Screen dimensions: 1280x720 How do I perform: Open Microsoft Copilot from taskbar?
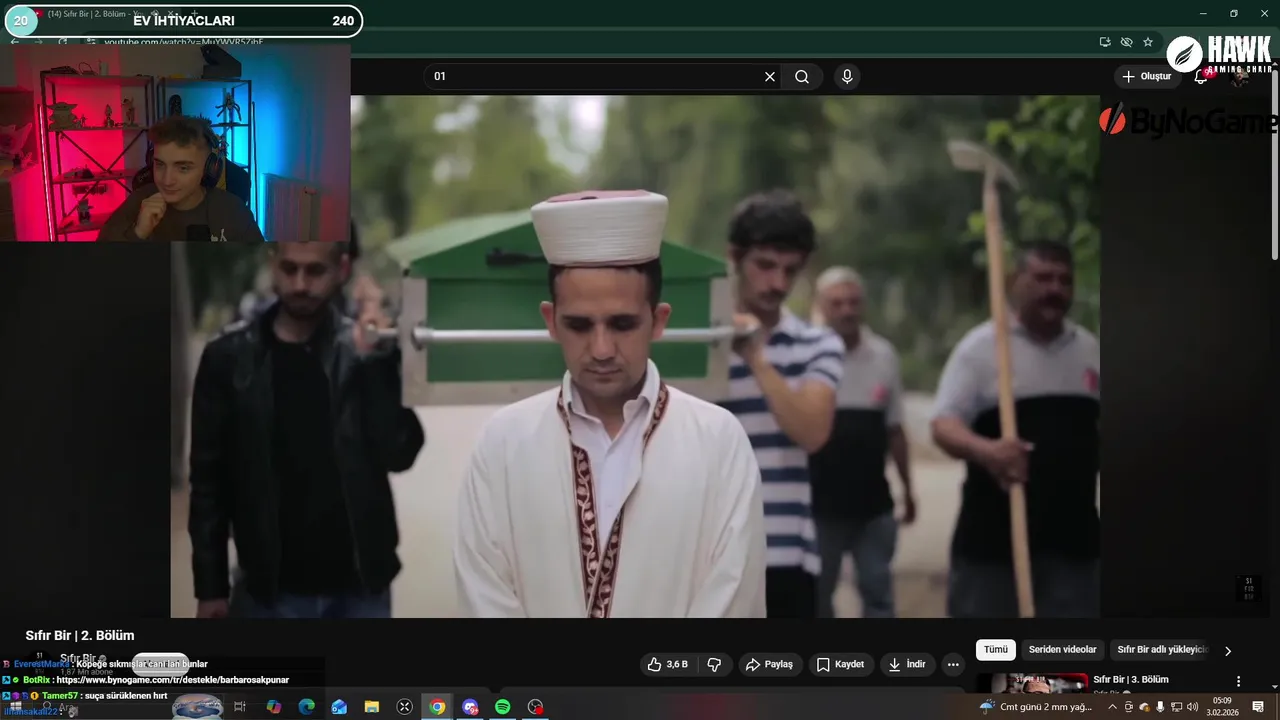[273, 707]
